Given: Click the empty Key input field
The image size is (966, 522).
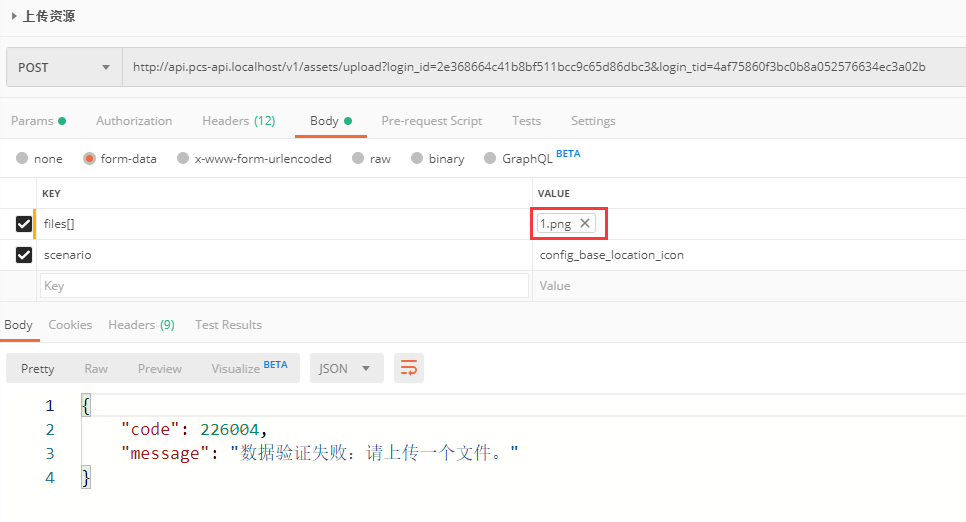Looking at the screenshot, I should point(284,286).
